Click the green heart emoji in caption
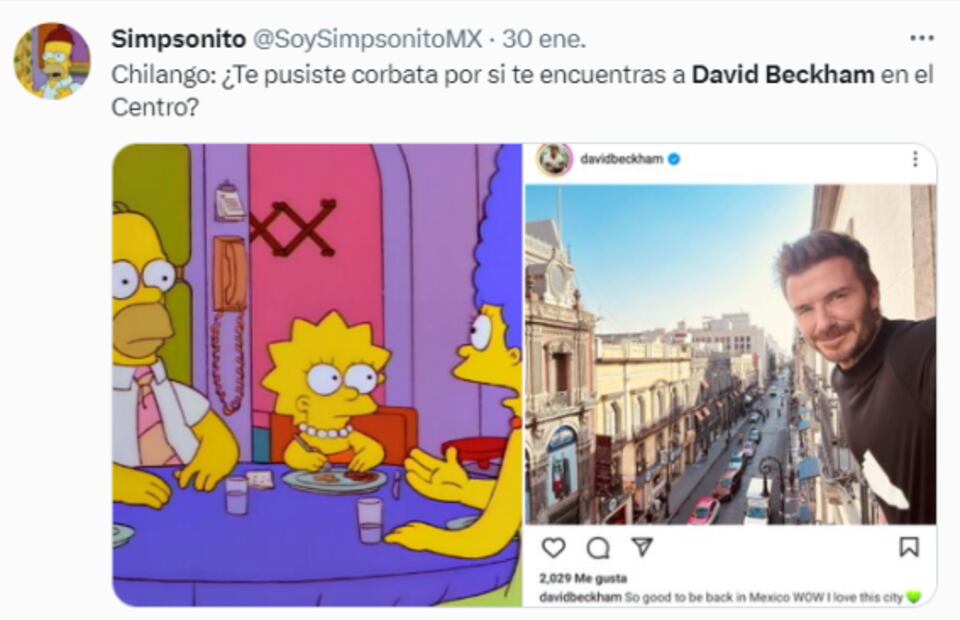This screenshot has height=620, width=960. (x=913, y=597)
